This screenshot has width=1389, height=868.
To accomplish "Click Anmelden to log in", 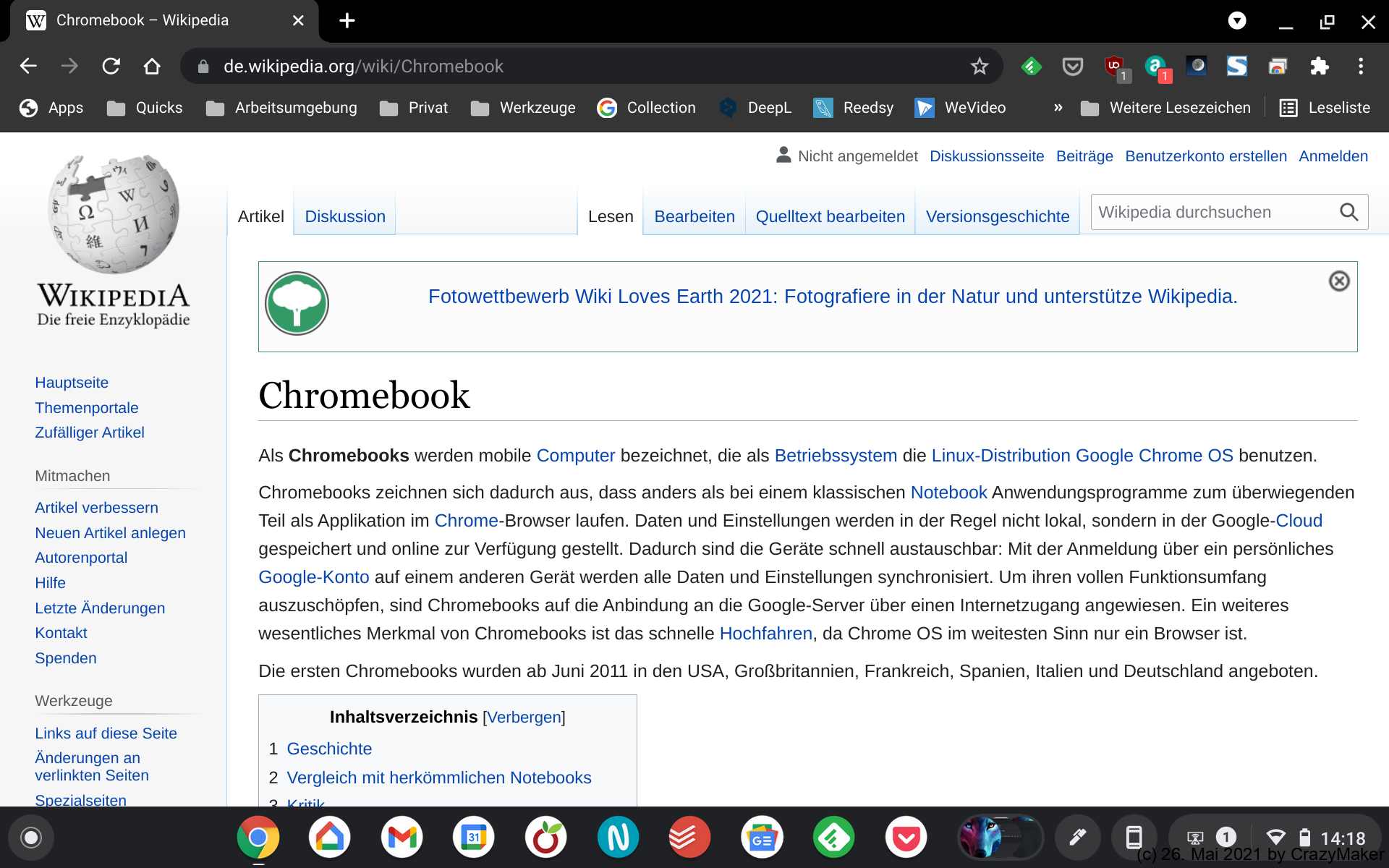I will tap(1333, 156).
